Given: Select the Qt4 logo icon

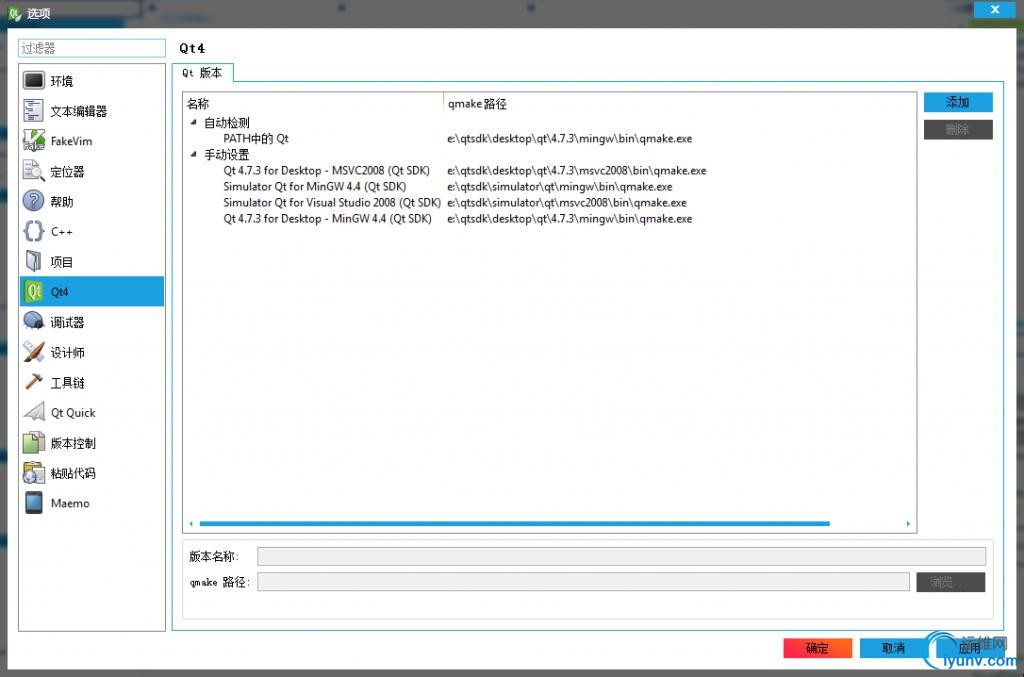Looking at the screenshot, I should pos(33,291).
